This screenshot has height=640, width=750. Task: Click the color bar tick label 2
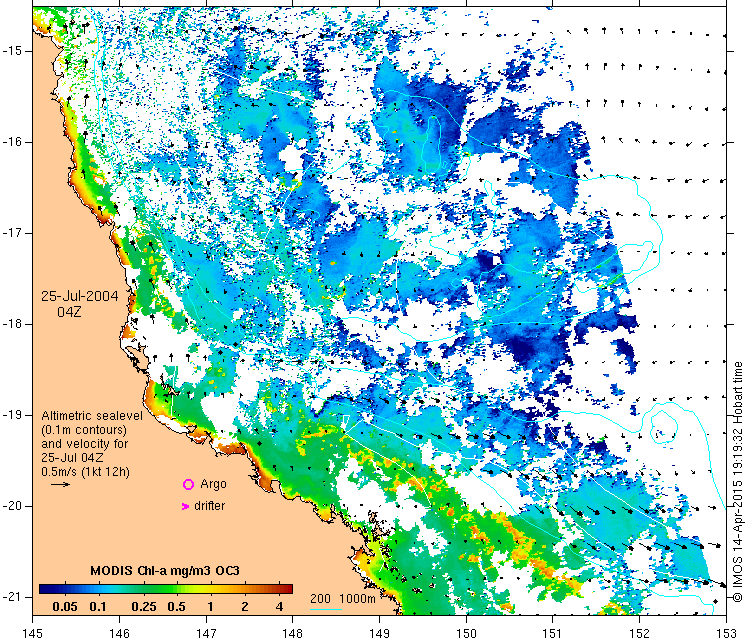click(x=245, y=607)
